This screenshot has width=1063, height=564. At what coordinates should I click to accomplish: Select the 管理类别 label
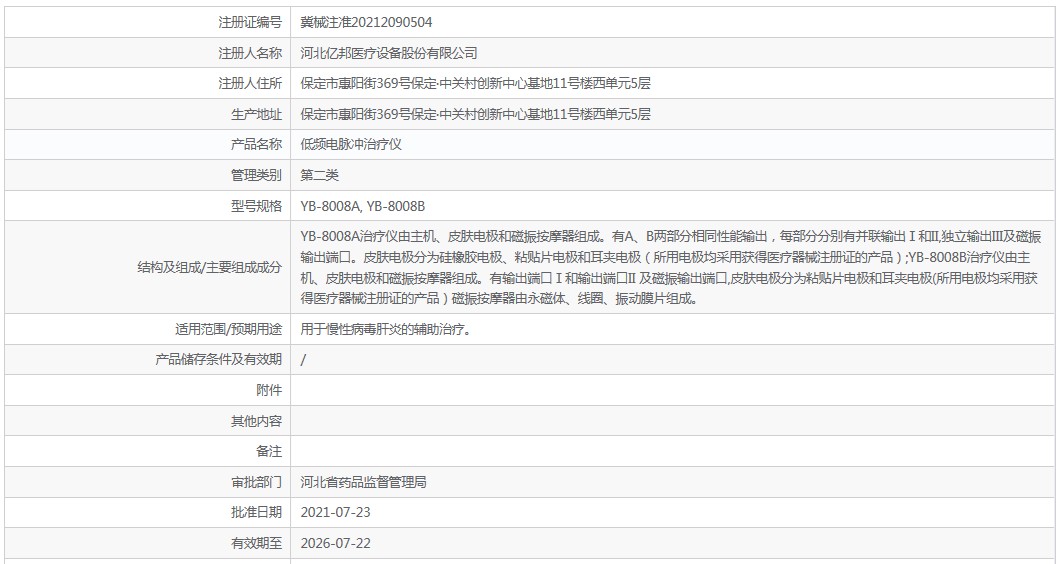(x=256, y=176)
